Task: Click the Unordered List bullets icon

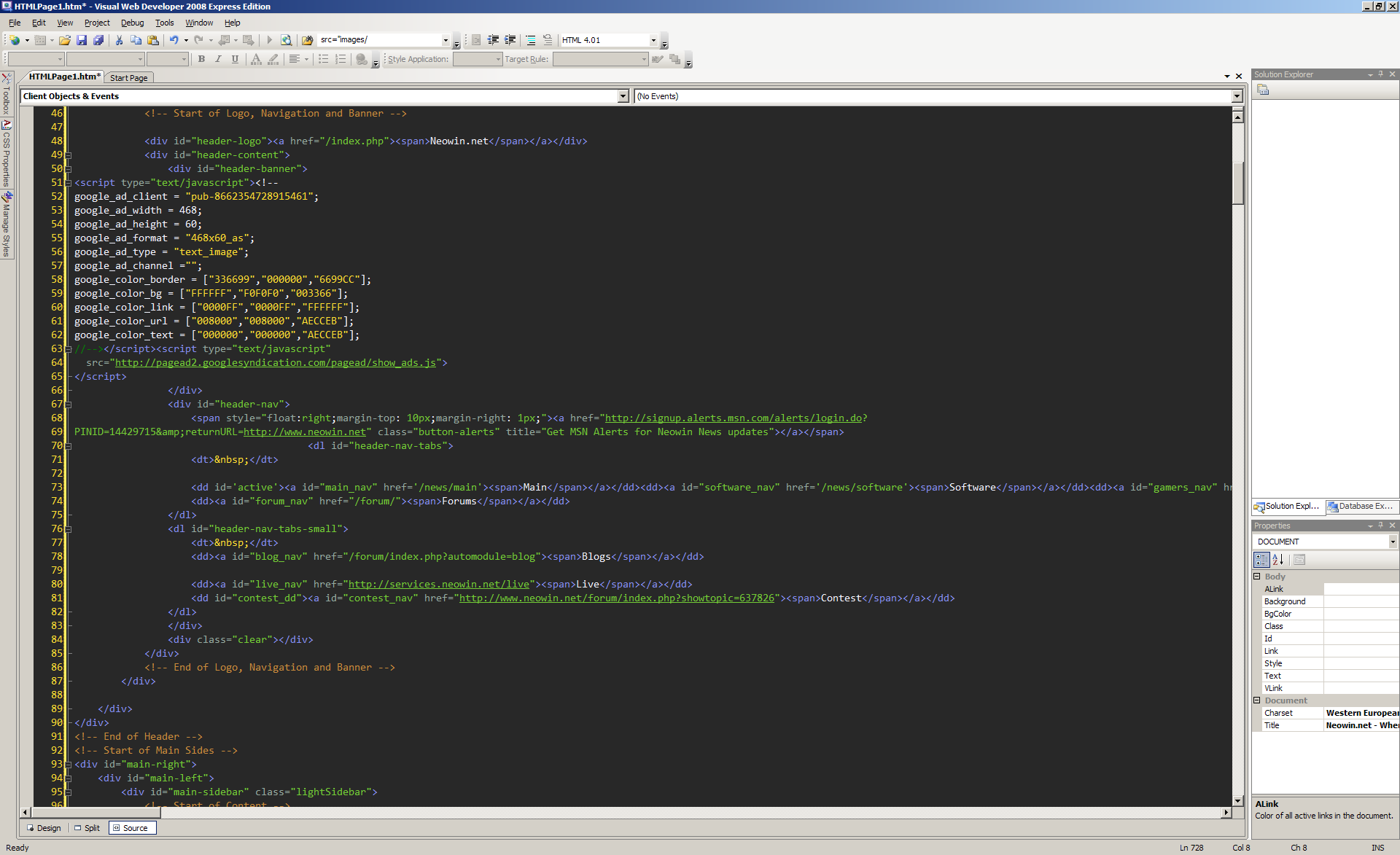Action: click(324, 59)
